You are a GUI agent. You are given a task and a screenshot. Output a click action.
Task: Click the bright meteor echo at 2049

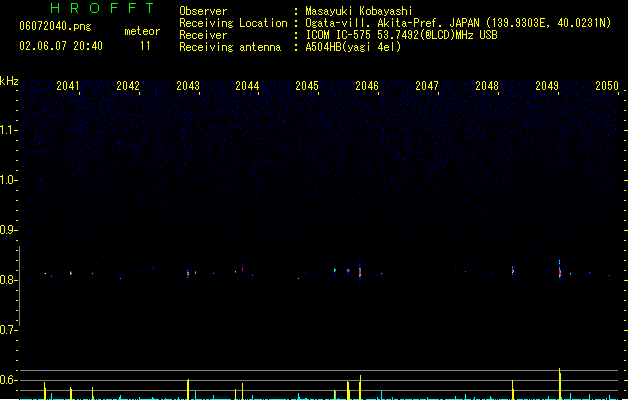pyautogui.click(x=560, y=269)
